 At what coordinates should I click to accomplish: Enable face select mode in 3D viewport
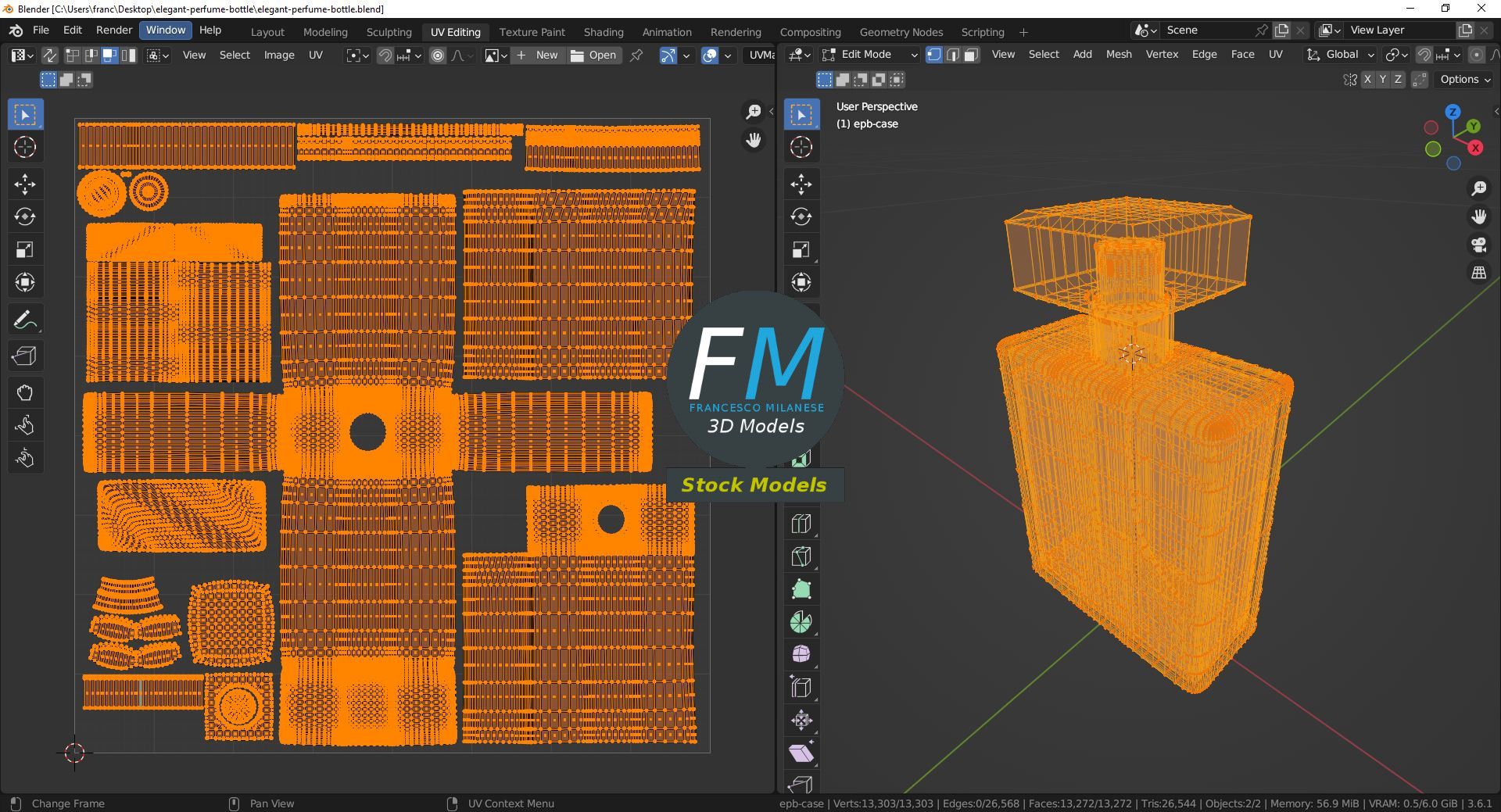(x=971, y=55)
